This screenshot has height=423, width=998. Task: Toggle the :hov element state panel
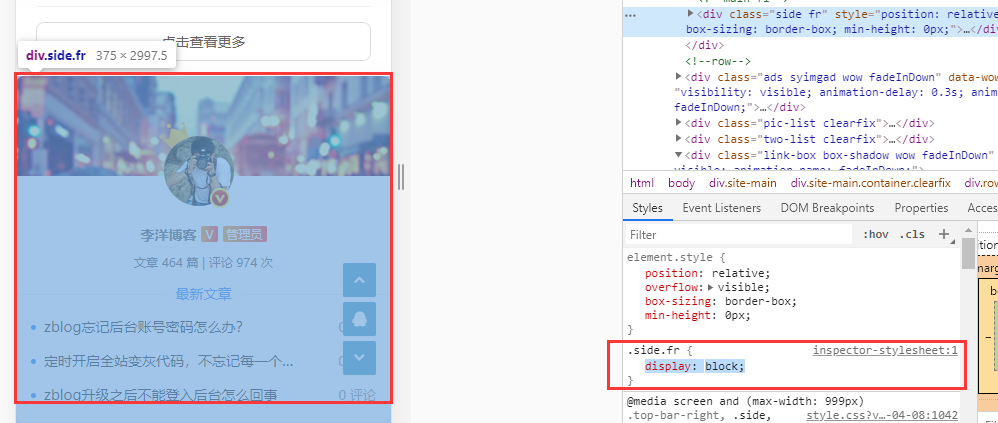[x=874, y=234]
